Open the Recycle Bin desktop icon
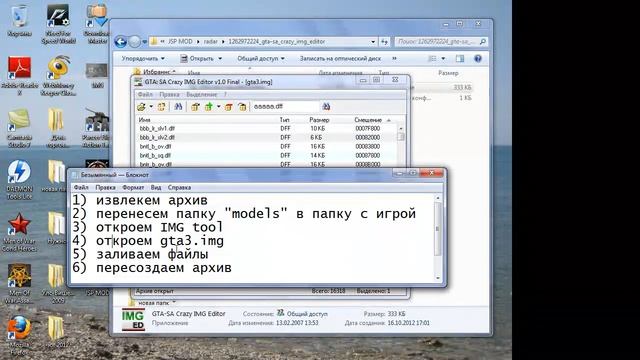Screen dimensions: 640x360 pyautogui.click(x=19, y=21)
